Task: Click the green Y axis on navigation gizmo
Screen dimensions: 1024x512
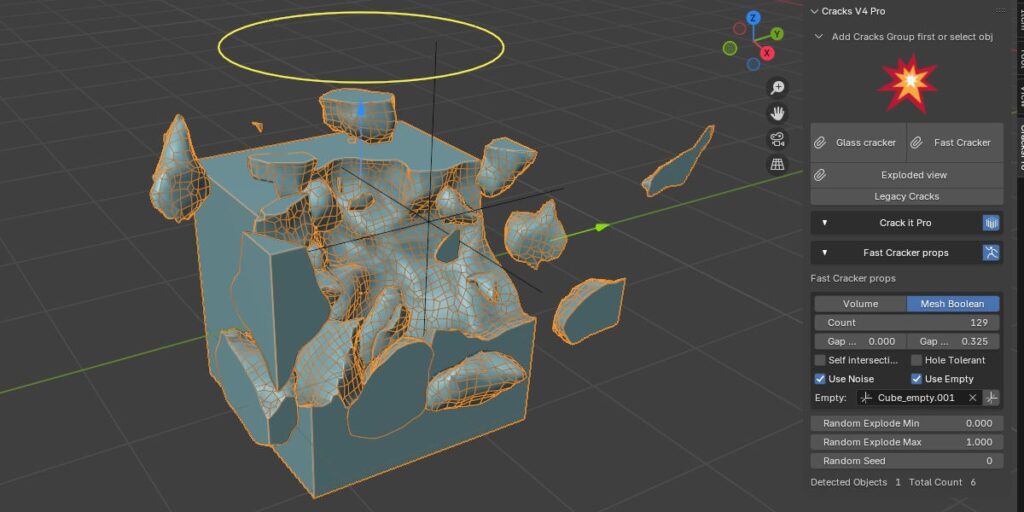Action: tap(777, 33)
